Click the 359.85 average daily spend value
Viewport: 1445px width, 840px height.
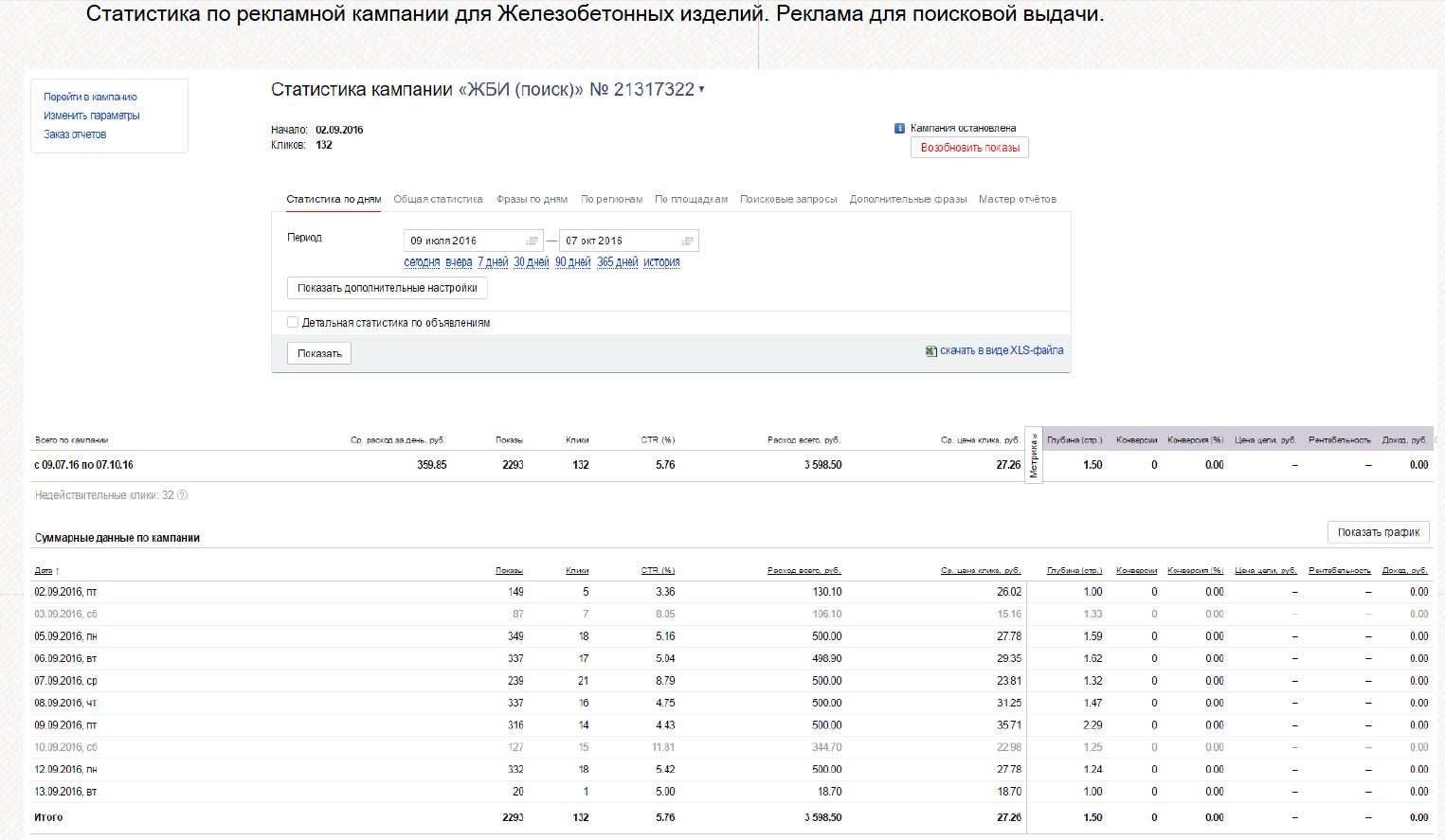pos(432,465)
